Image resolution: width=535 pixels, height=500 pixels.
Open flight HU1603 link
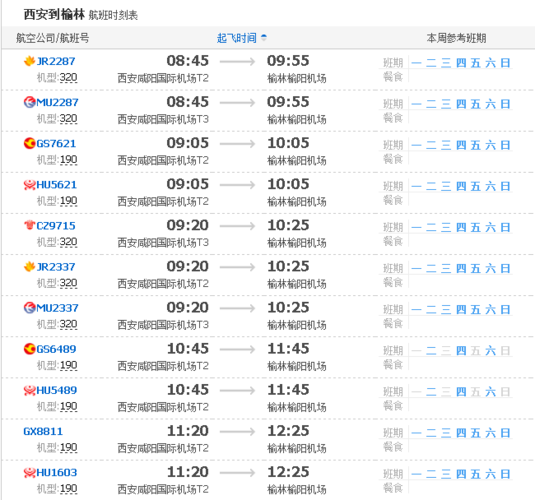56,472
